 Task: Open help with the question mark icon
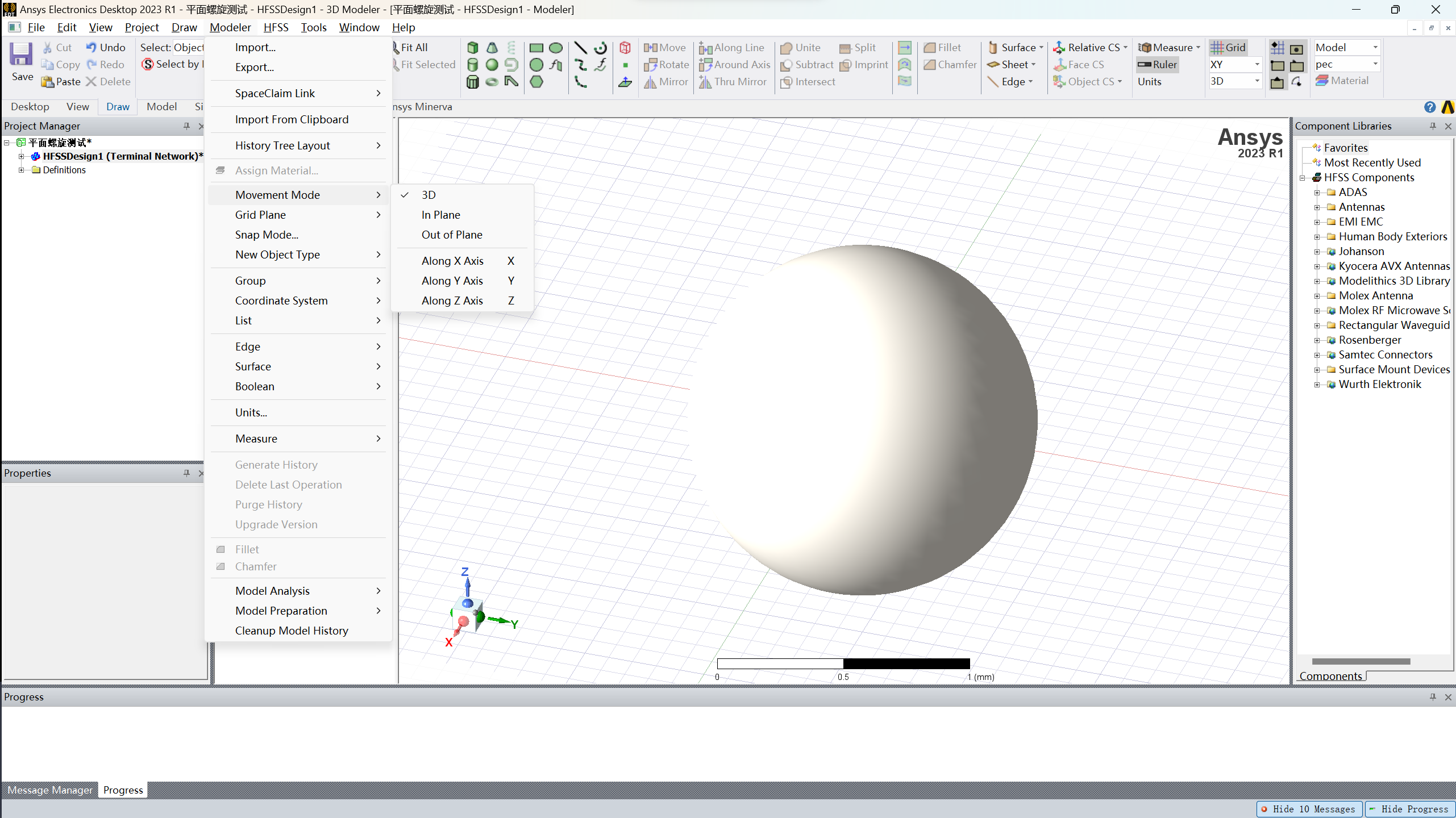pos(1430,107)
